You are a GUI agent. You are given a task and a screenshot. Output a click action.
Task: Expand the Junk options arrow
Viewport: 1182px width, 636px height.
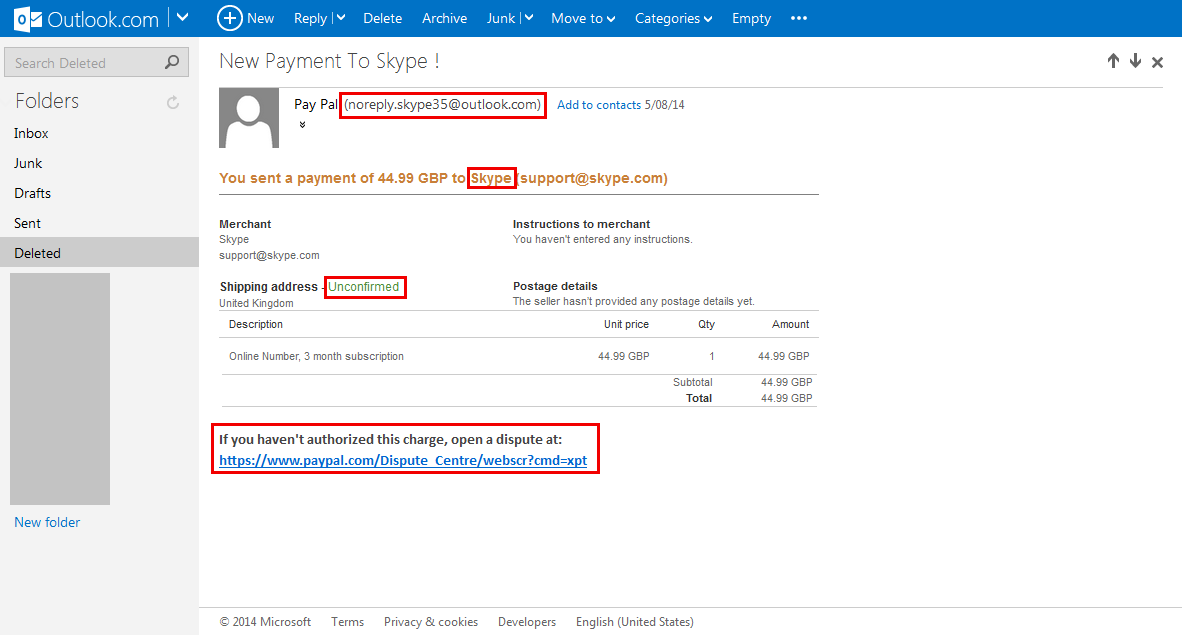point(528,18)
